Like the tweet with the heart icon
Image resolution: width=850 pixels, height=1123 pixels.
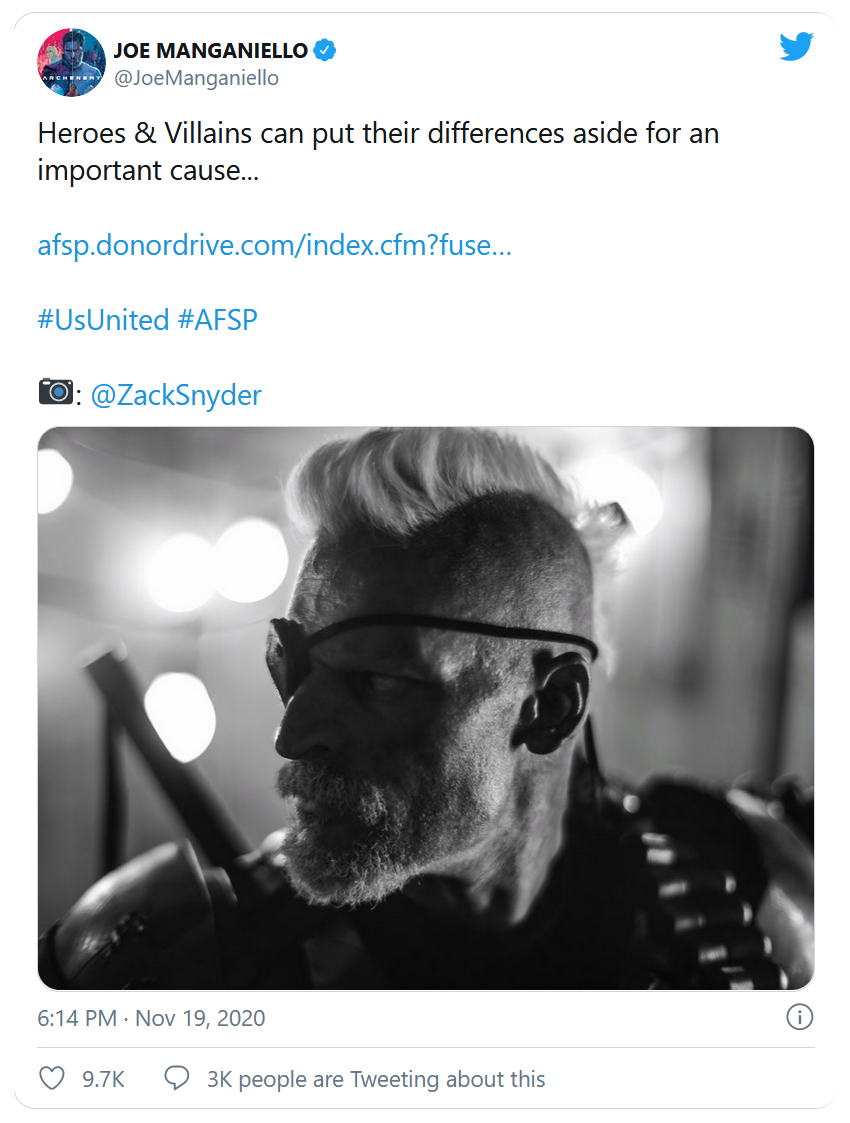(51, 1079)
